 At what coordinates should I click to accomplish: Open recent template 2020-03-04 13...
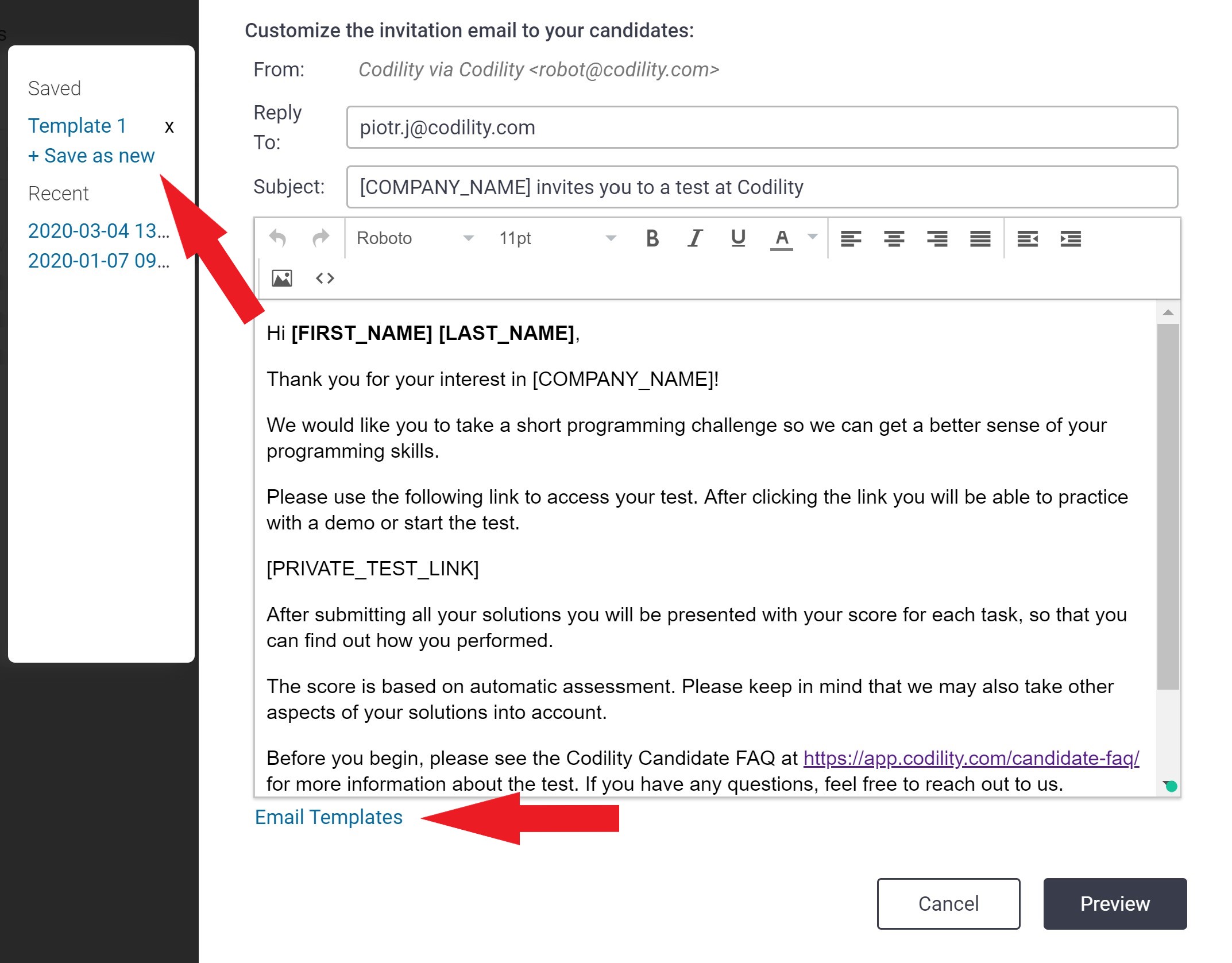pos(99,231)
